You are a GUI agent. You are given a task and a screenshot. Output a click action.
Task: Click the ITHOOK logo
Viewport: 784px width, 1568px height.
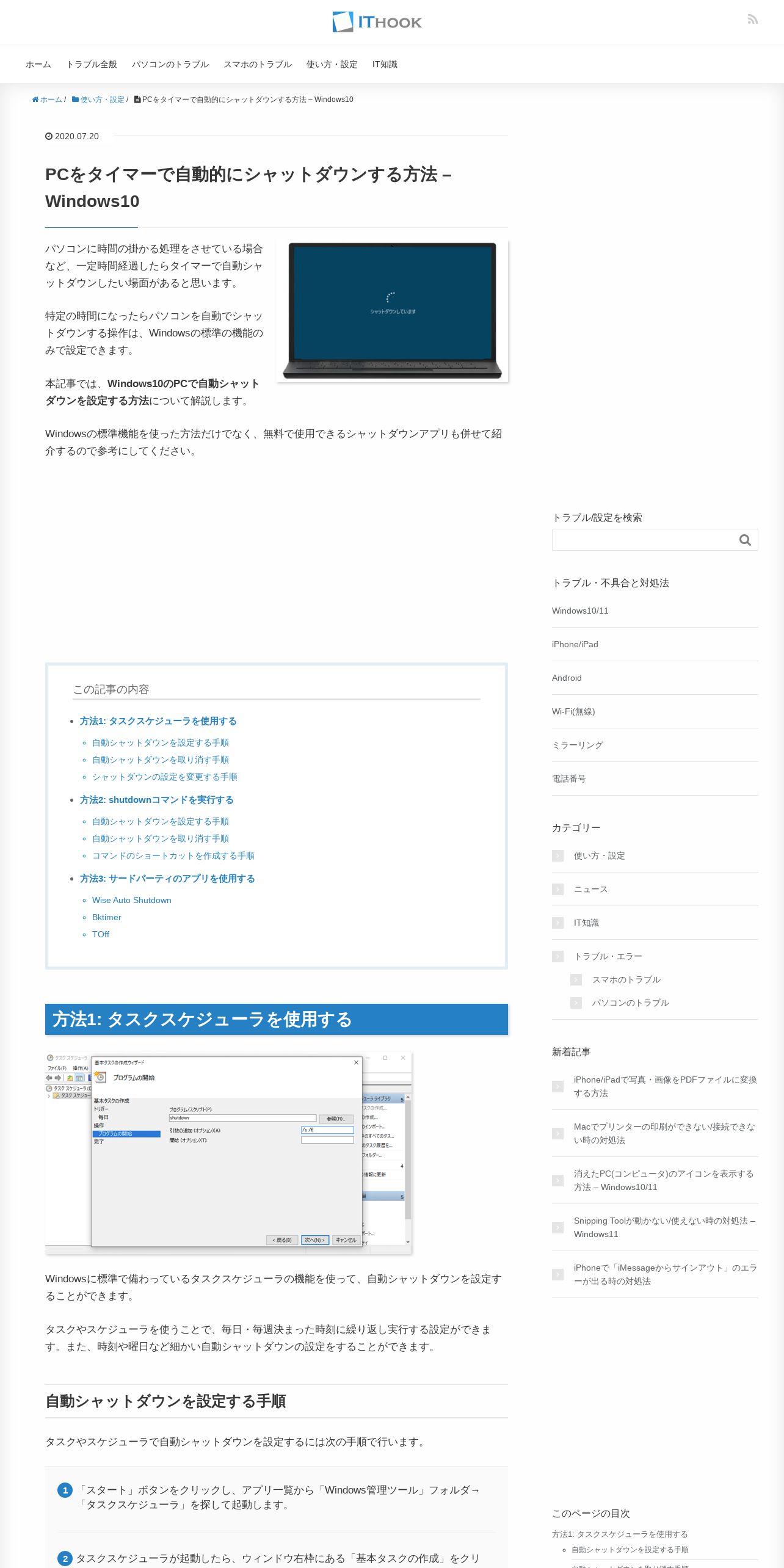tap(377, 22)
